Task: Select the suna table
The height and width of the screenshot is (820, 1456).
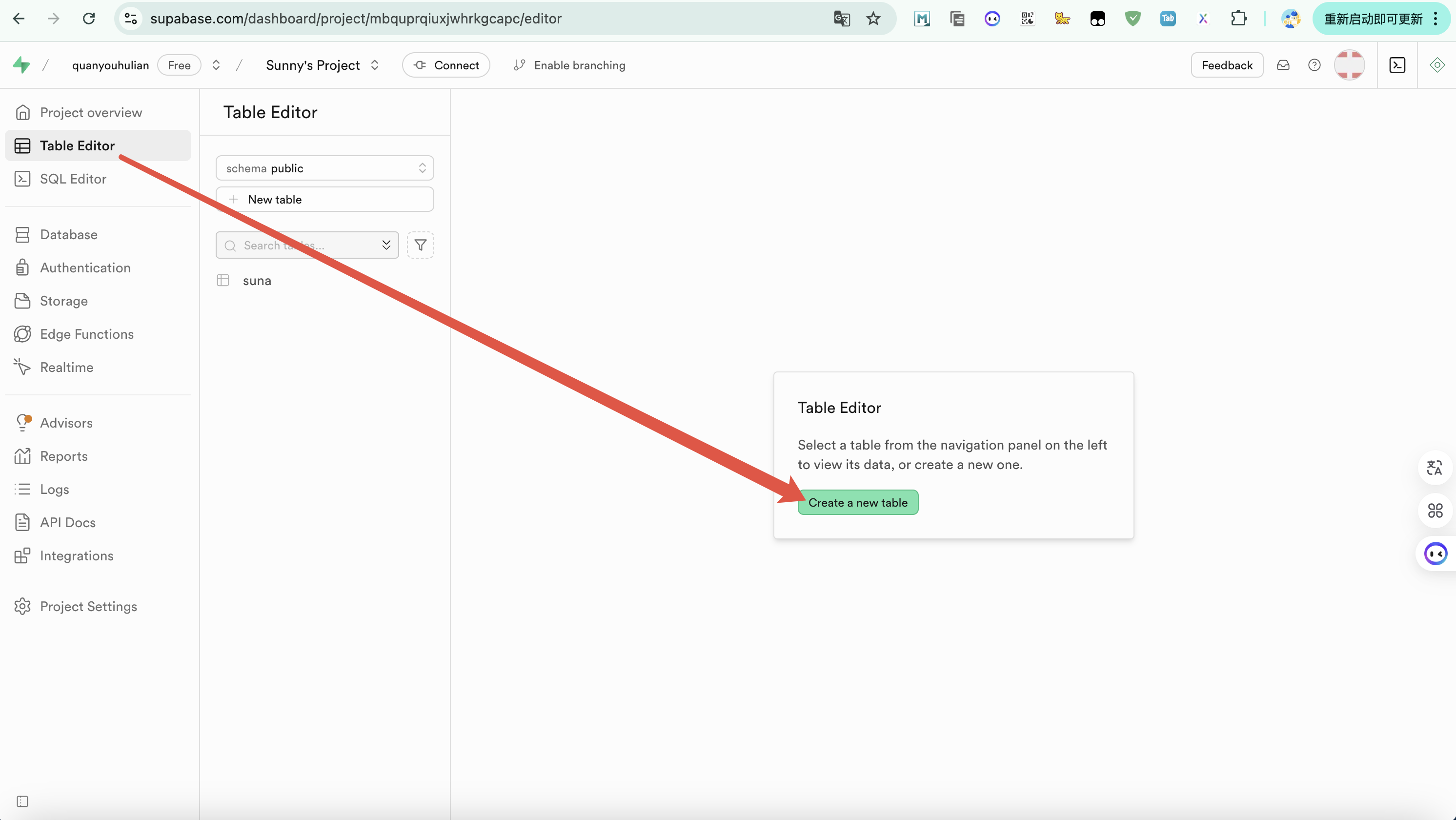Action: pos(257,281)
